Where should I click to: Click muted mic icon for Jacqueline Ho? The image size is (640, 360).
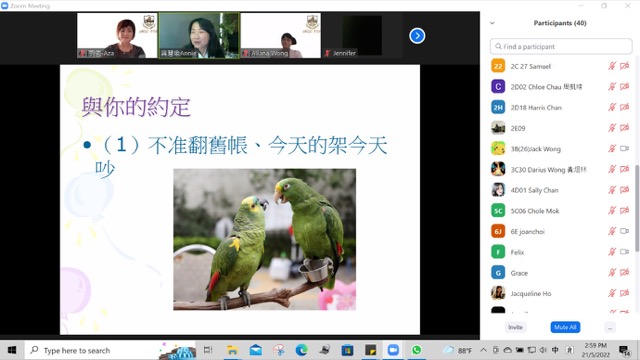pyautogui.click(x=612, y=293)
